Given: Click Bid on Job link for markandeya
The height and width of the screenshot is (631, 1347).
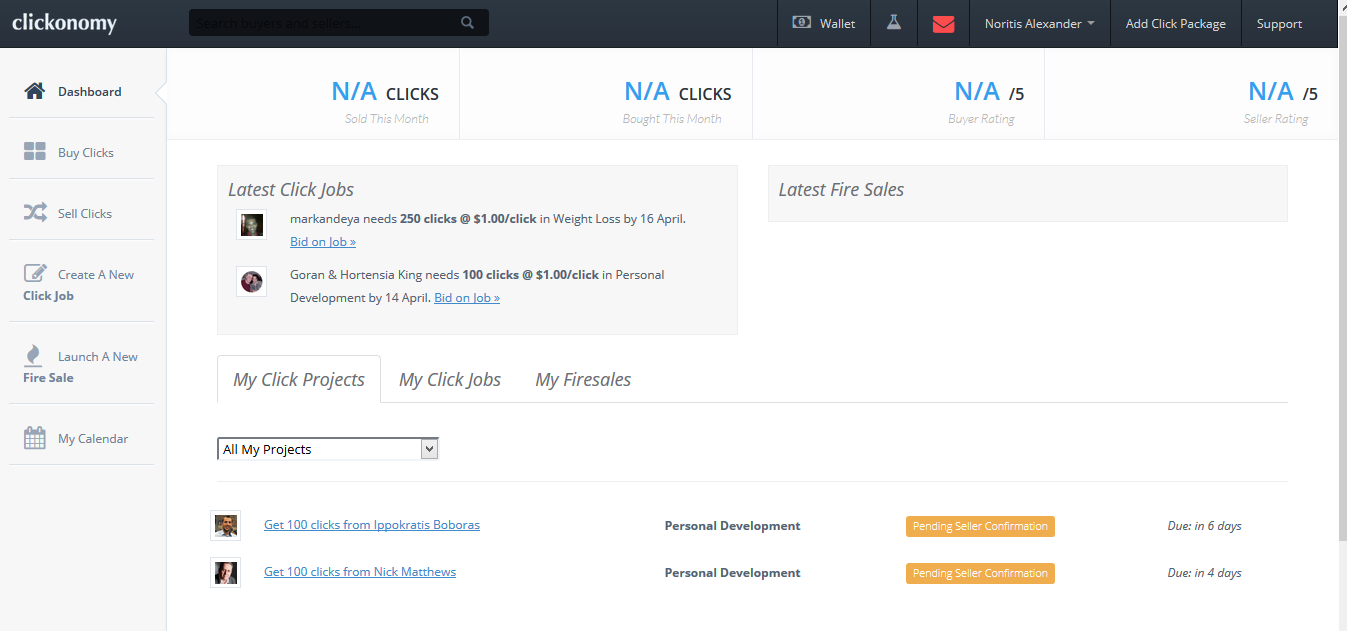Looking at the screenshot, I should click(x=323, y=241).
